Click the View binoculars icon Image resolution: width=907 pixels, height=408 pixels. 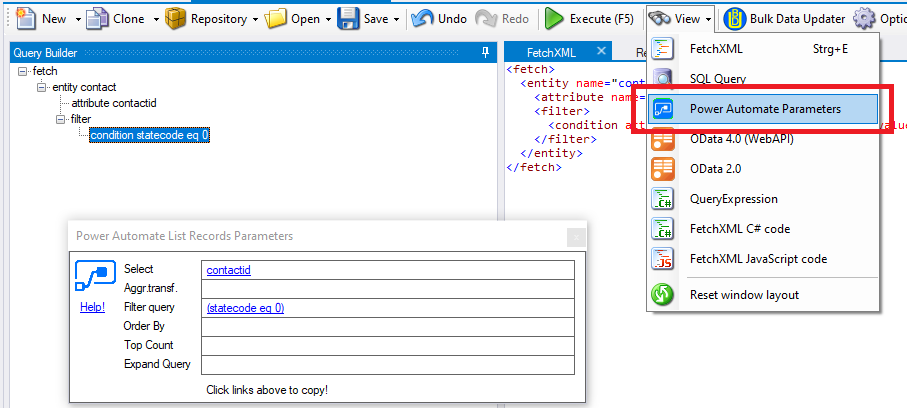(659, 19)
